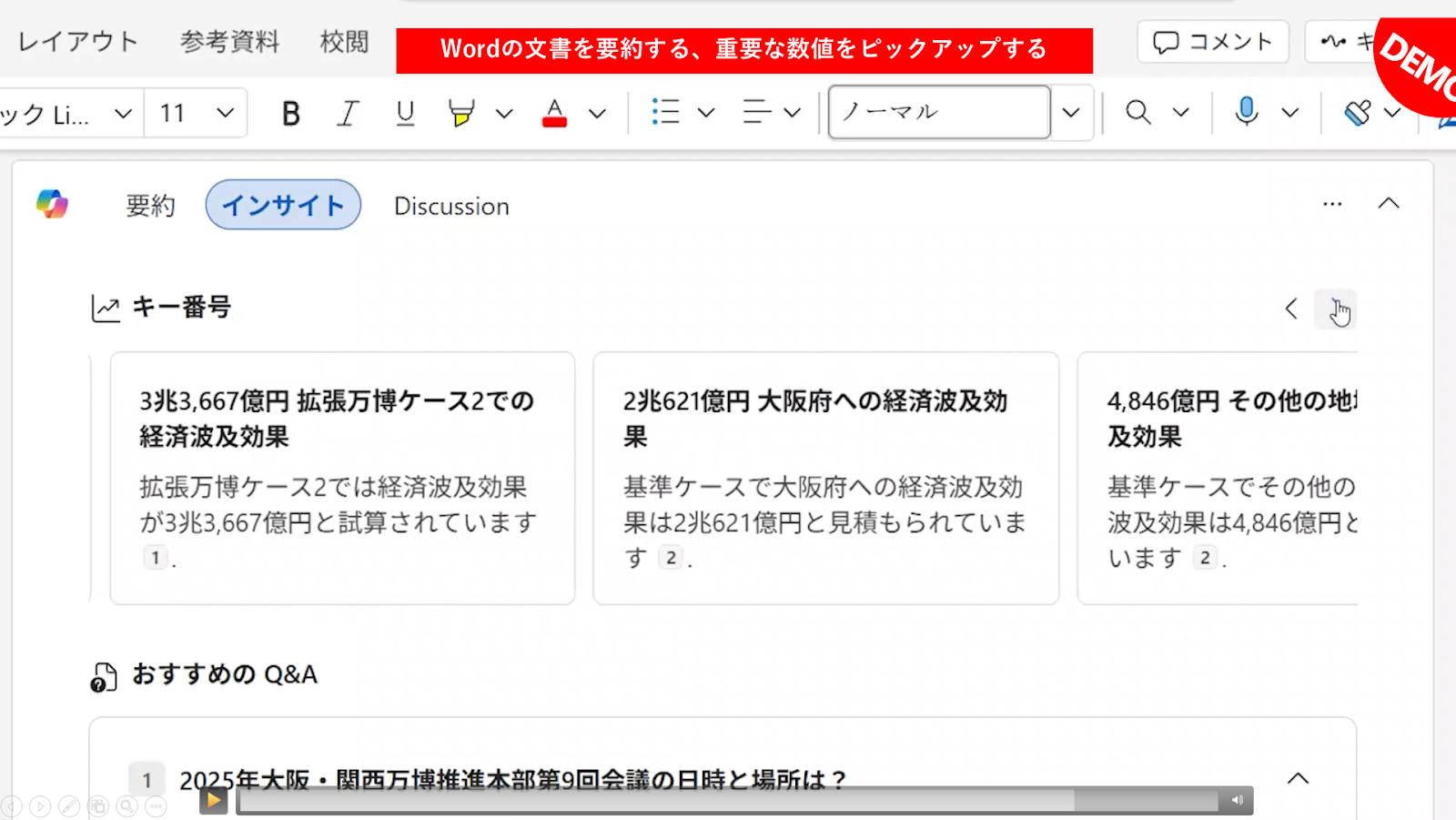Click the paragraph alignment icon

pyautogui.click(x=756, y=112)
